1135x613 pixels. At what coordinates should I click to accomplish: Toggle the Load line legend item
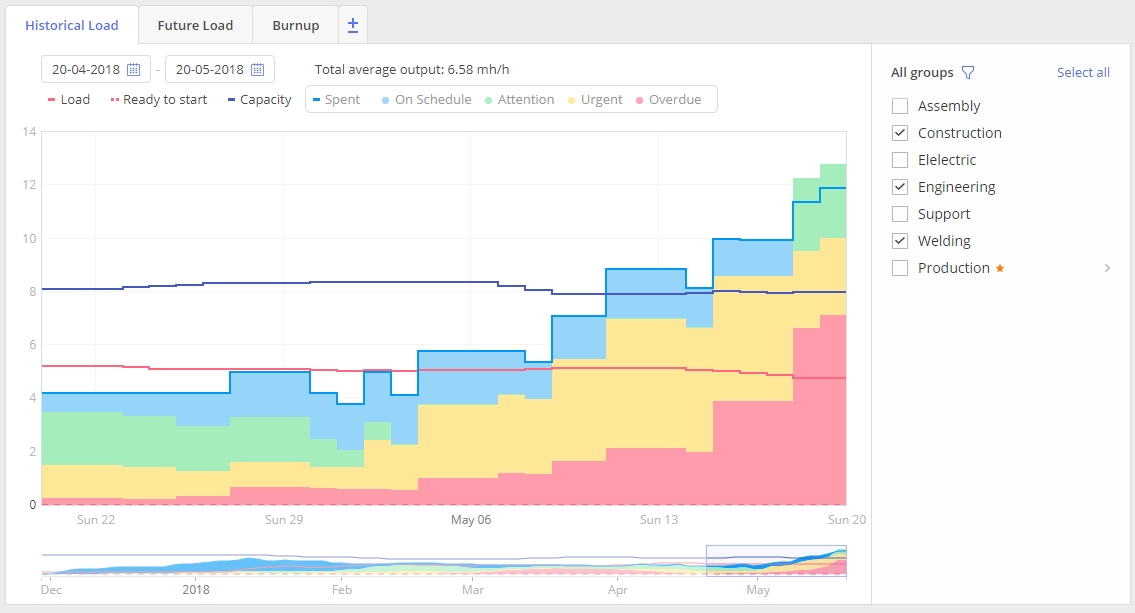click(x=68, y=100)
